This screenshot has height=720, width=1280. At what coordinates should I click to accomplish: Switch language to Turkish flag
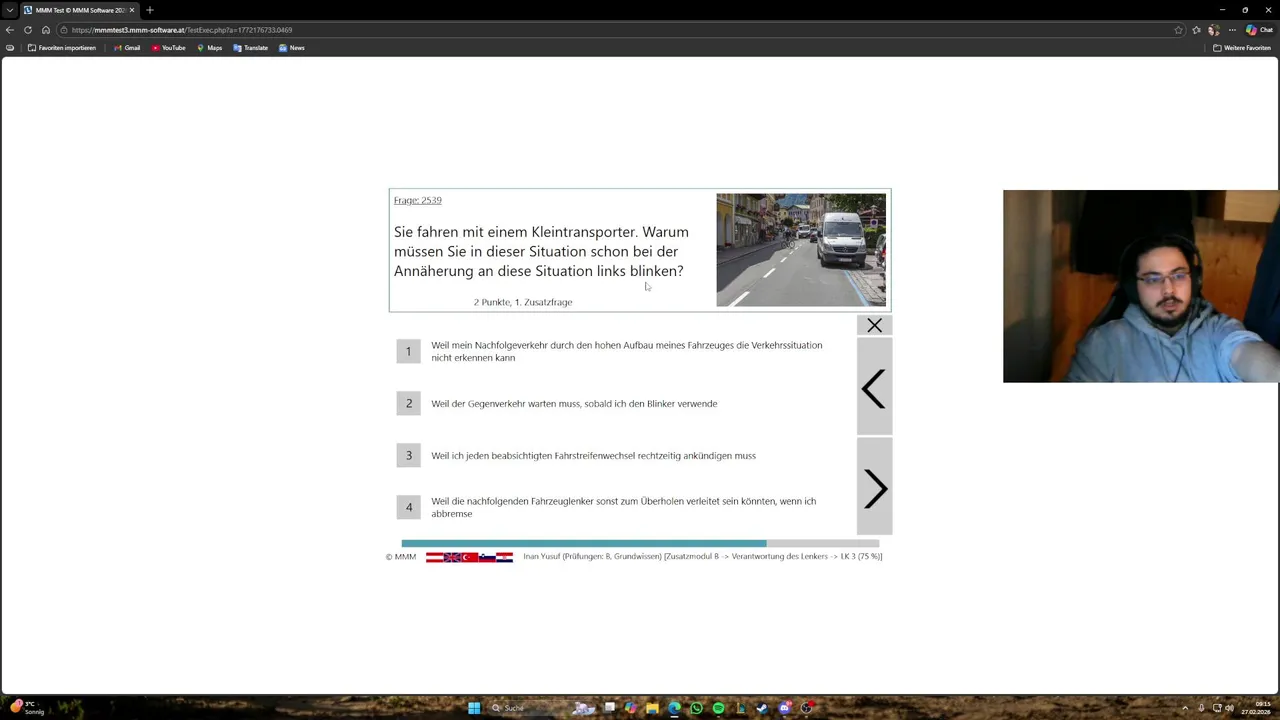point(469,557)
